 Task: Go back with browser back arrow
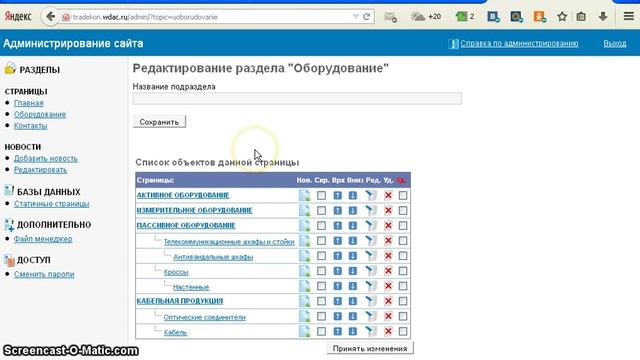pos(50,17)
